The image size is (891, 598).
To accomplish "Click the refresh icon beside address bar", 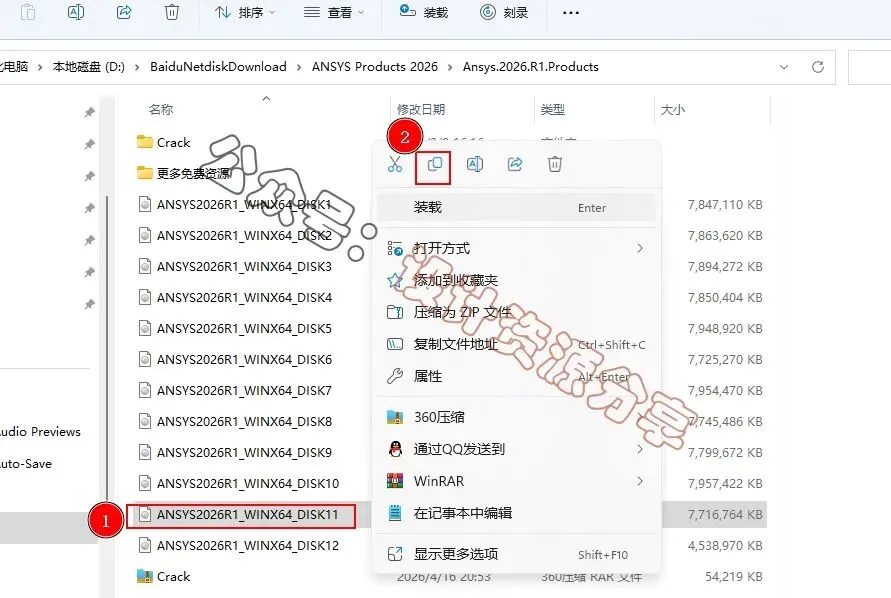I will coord(818,67).
